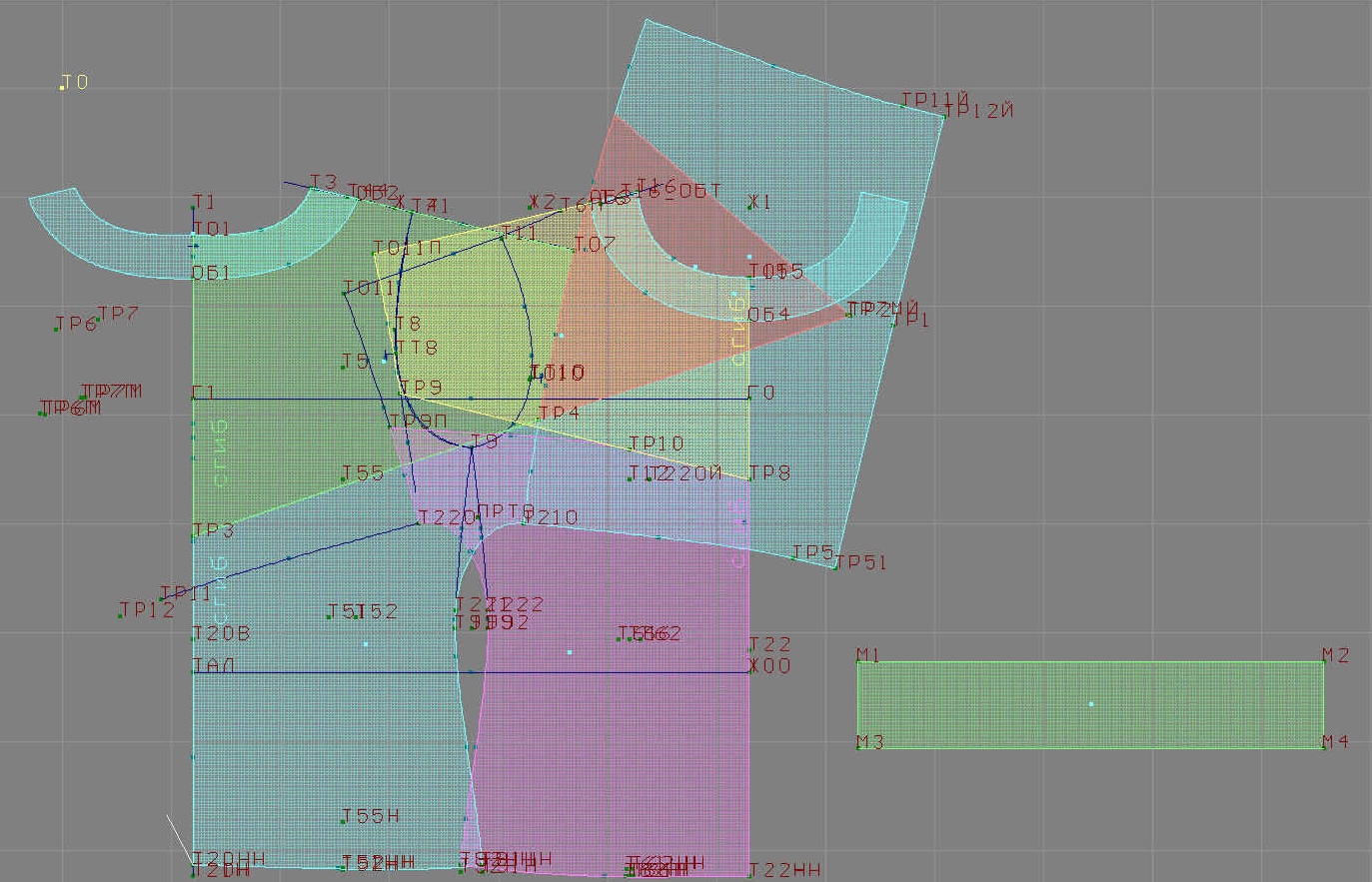Click point M3 at rectangle's lower left
This screenshot has height=882, width=1372.
point(858,747)
